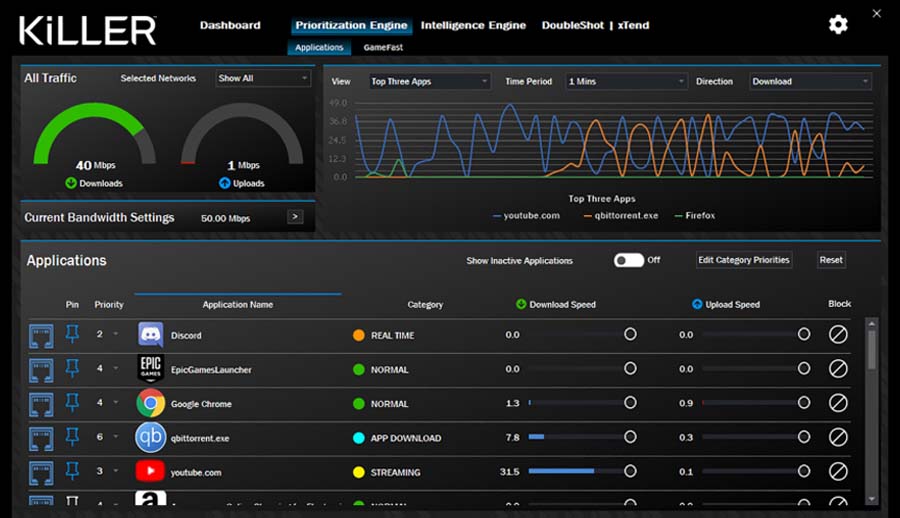Block EpicGamesLauncher traffic
Image resolution: width=900 pixels, height=518 pixels.
[838, 369]
